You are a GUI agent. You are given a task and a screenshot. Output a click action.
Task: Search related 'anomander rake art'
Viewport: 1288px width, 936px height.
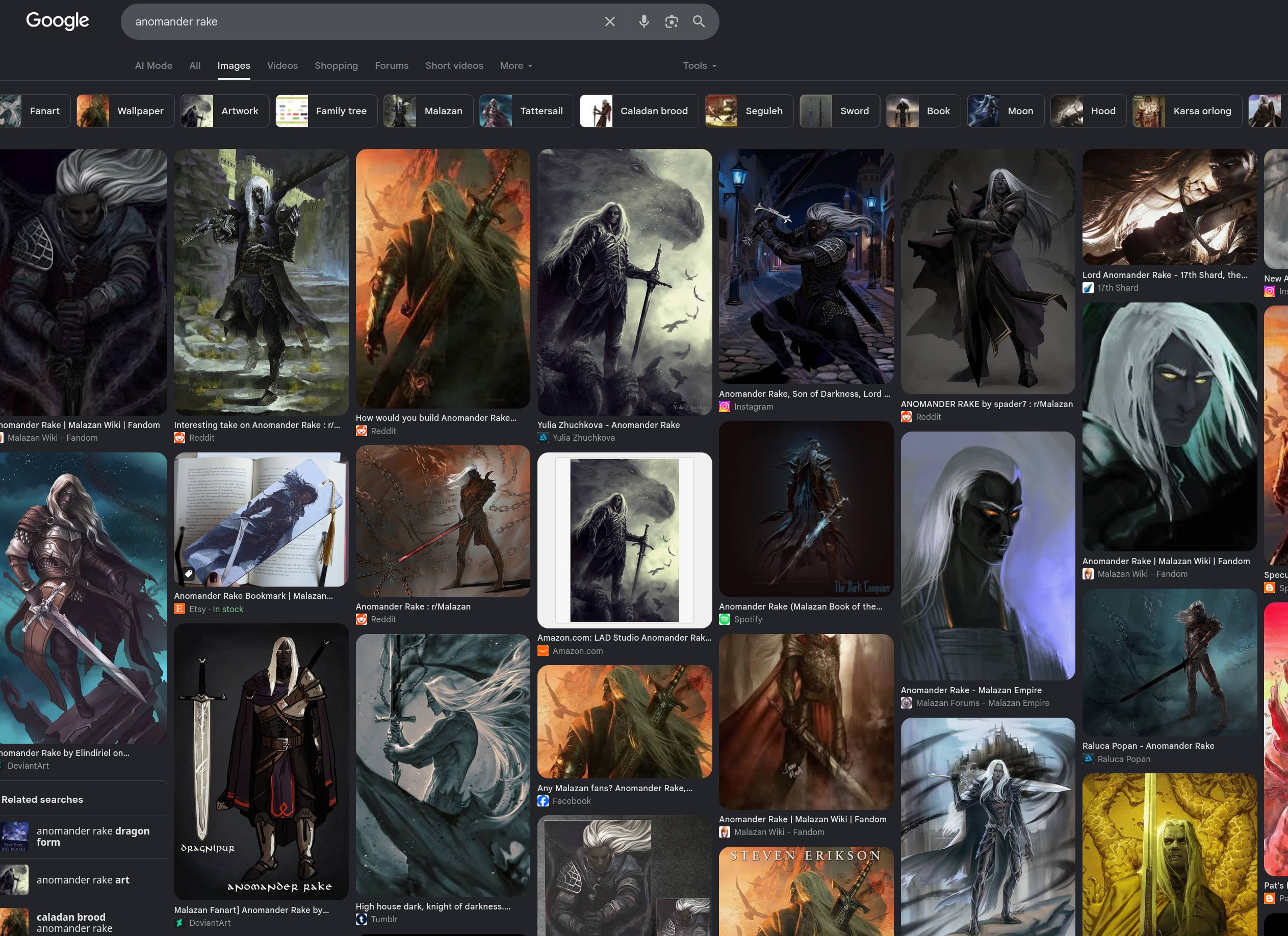83,880
